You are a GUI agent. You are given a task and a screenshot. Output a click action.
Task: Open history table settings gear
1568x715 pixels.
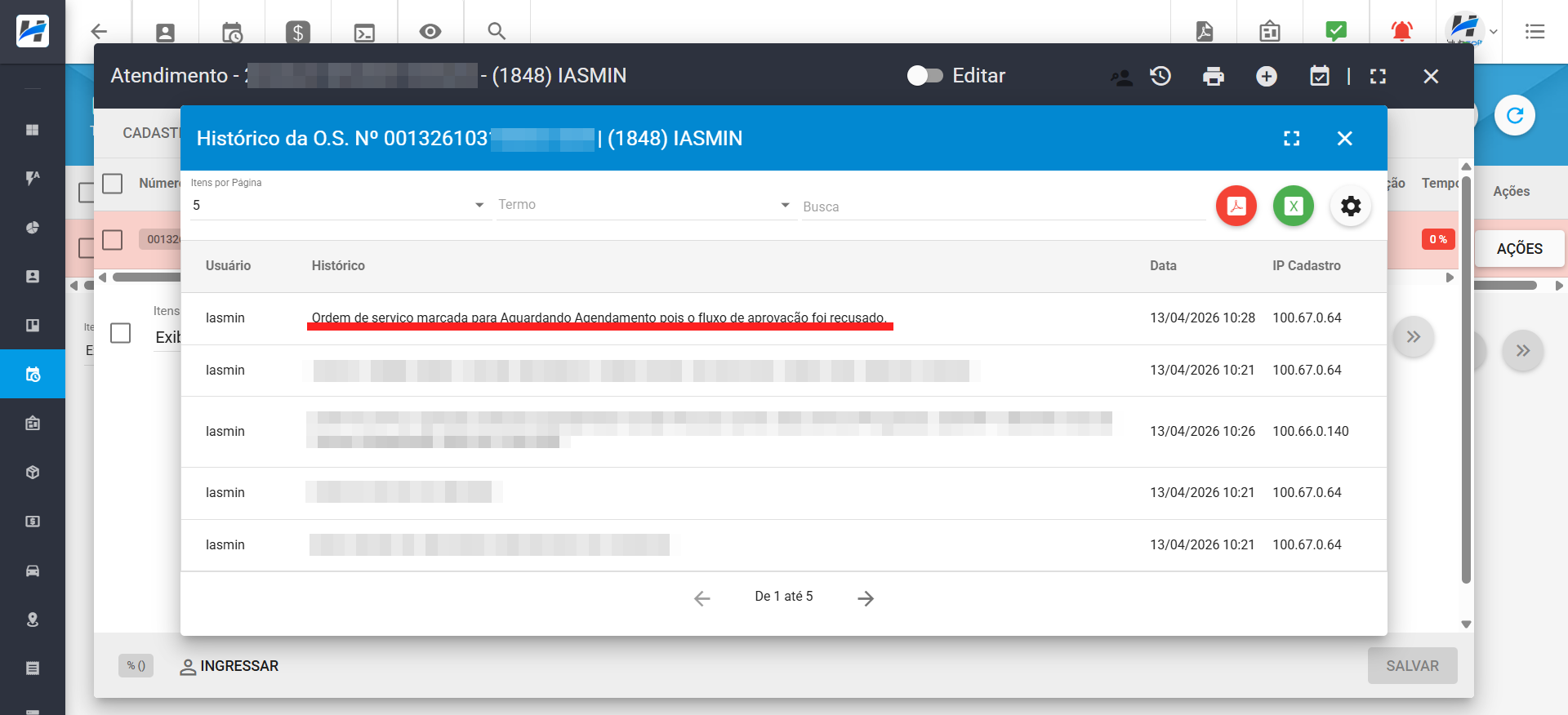pyautogui.click(x=1351, y=206)
